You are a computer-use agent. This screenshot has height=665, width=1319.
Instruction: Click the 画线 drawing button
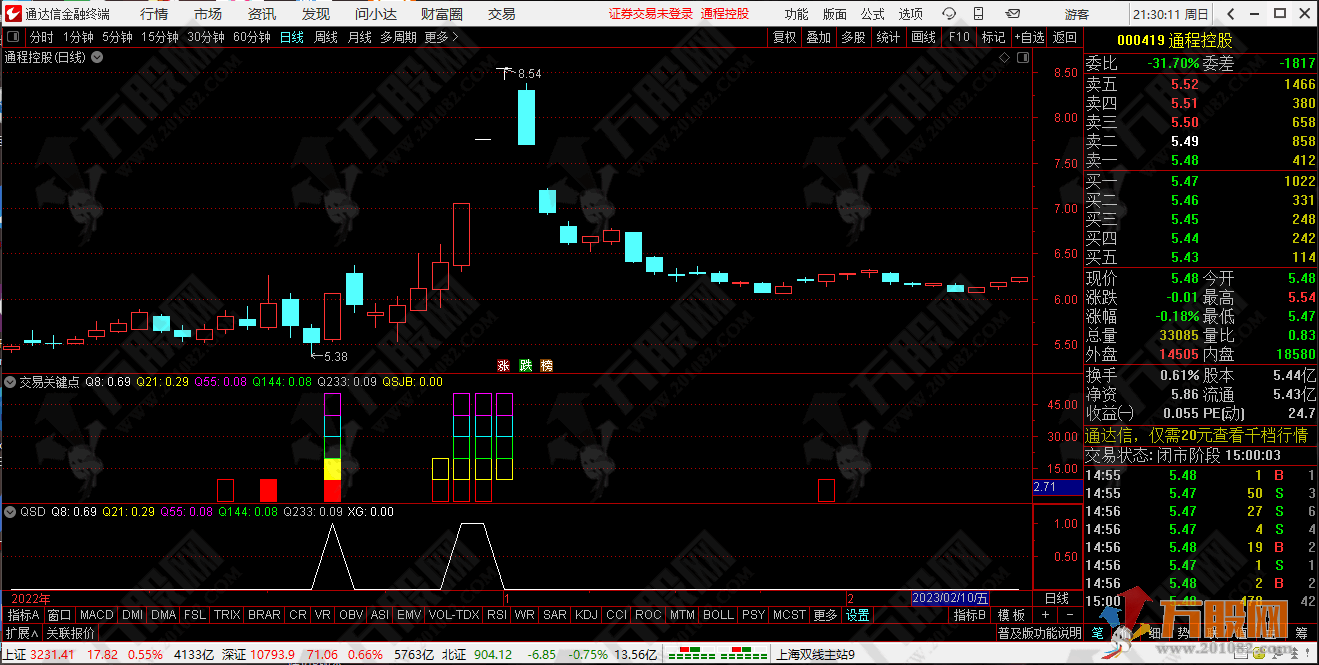(x=924, y=37)
